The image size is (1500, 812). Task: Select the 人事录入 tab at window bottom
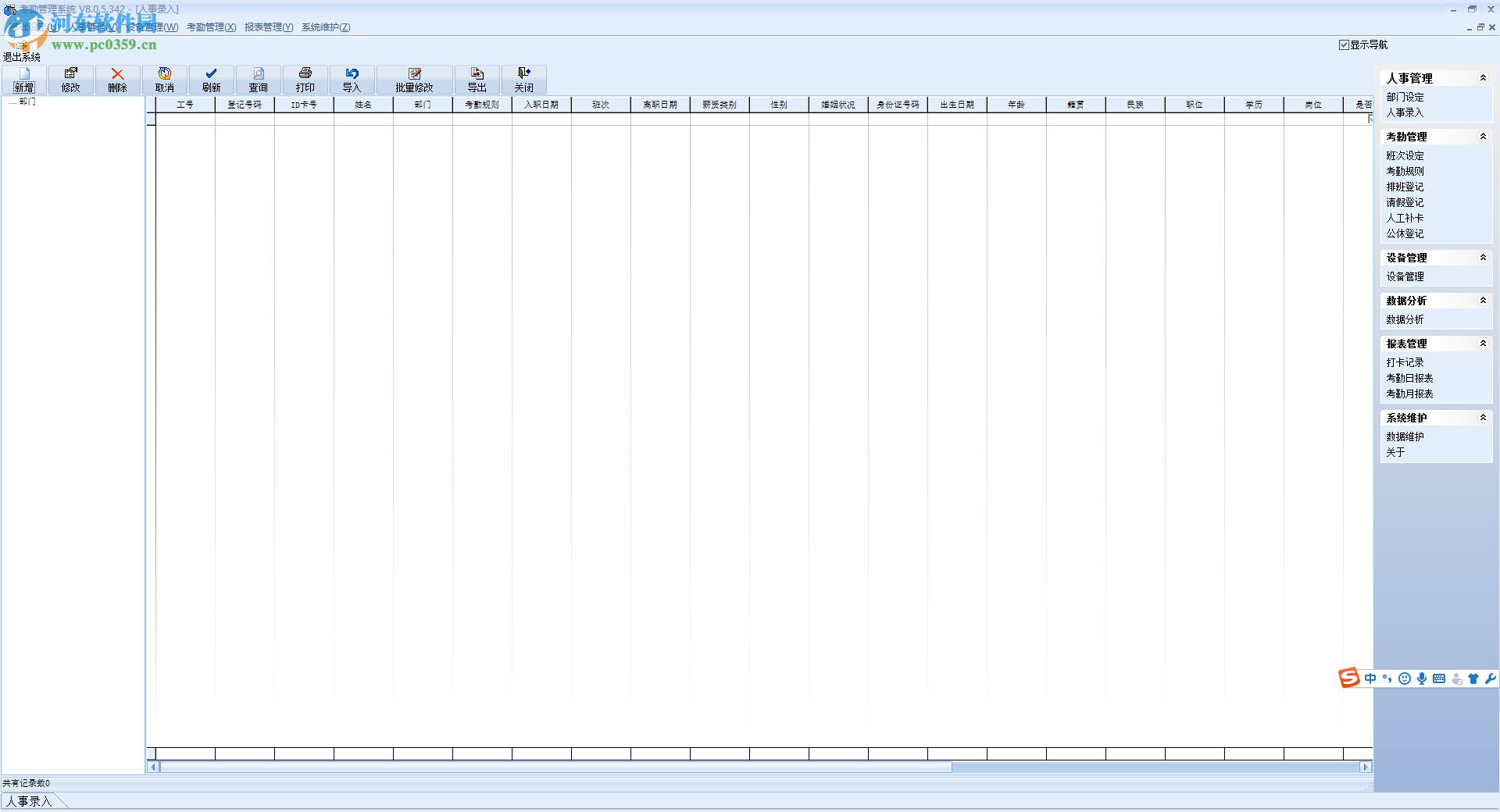pyautogui.click(x=29, y=802)
